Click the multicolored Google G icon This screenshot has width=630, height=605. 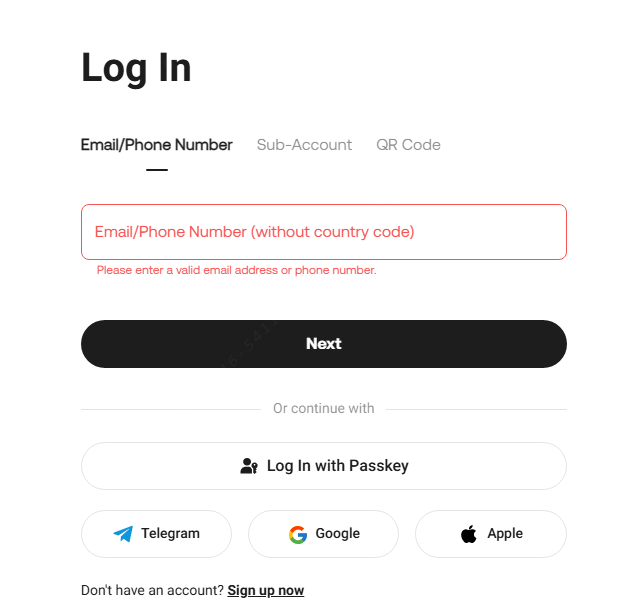click(x=298, y=534)
